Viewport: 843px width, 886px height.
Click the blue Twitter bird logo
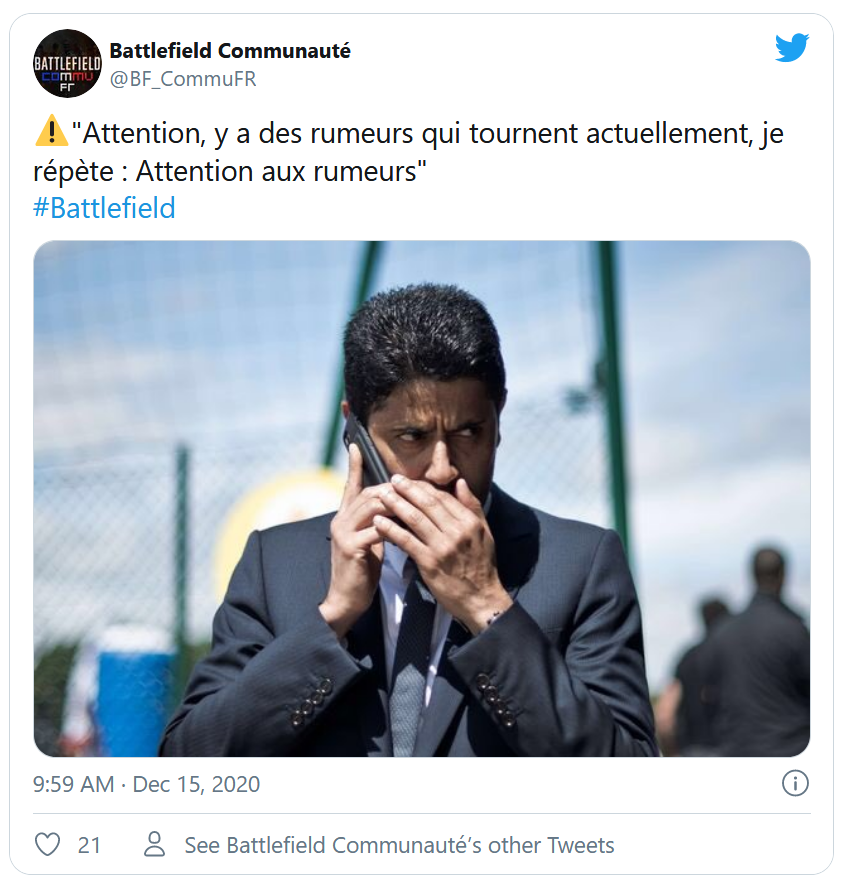pos(792,47)
